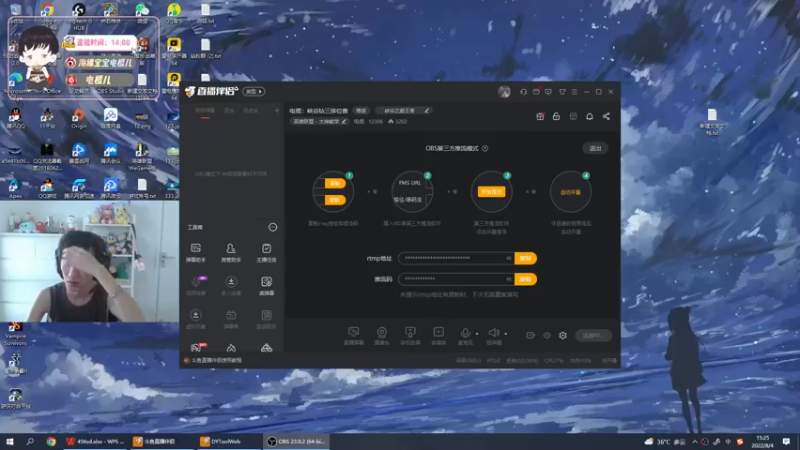
Task: Click the orange start button in step 3
Action: click(x=491, y=192)
